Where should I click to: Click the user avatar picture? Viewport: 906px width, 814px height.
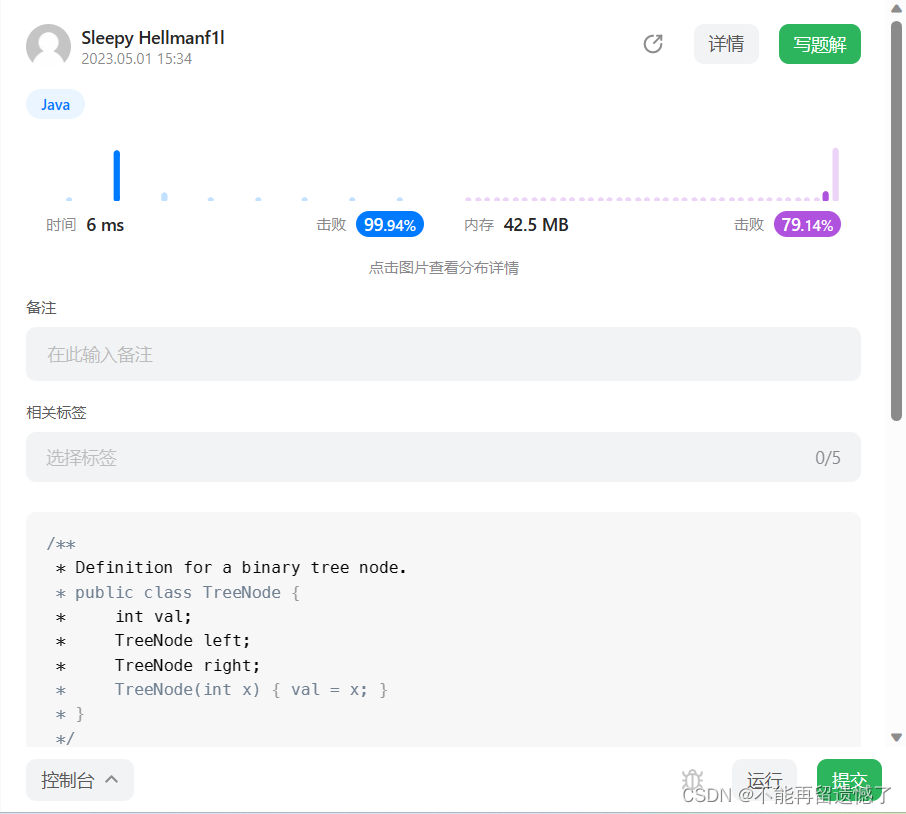[x=49, y=46]
